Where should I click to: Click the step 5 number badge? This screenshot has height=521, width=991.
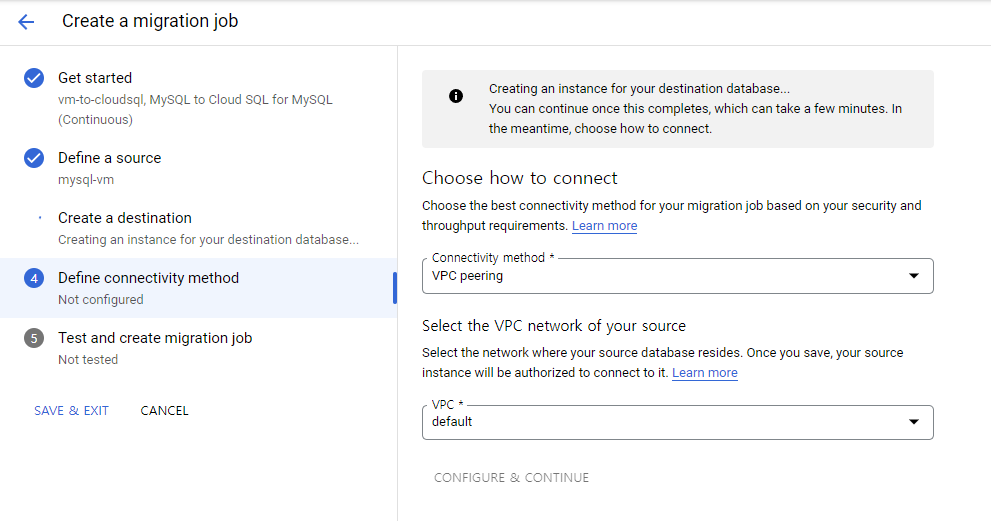[x=34, y=338]
